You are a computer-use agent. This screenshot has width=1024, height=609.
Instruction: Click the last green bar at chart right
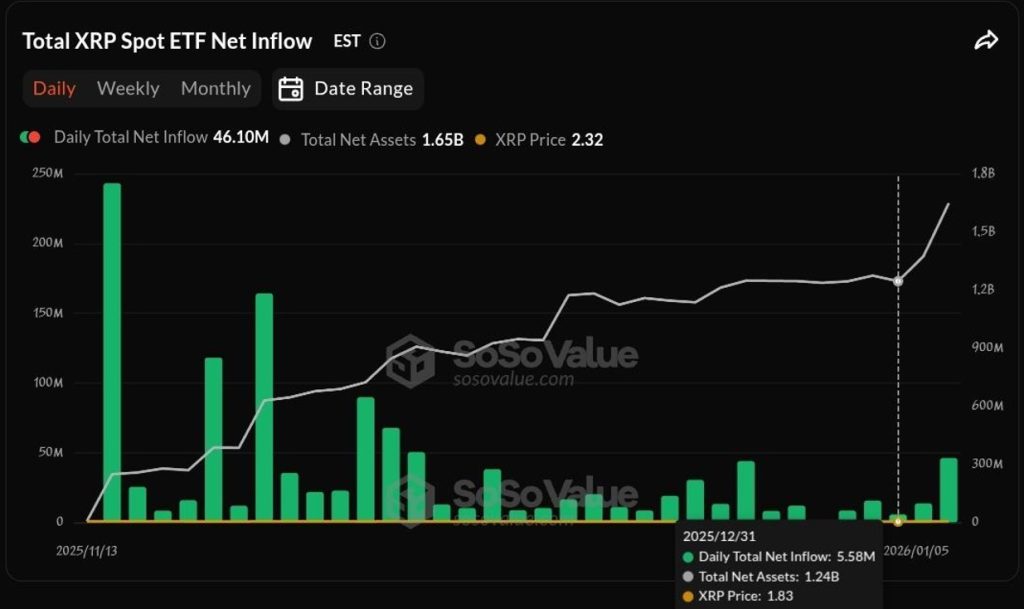948,490
